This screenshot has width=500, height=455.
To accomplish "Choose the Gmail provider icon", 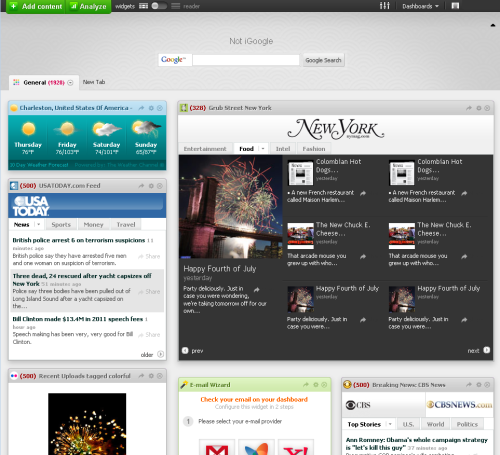I will point(217,447).
